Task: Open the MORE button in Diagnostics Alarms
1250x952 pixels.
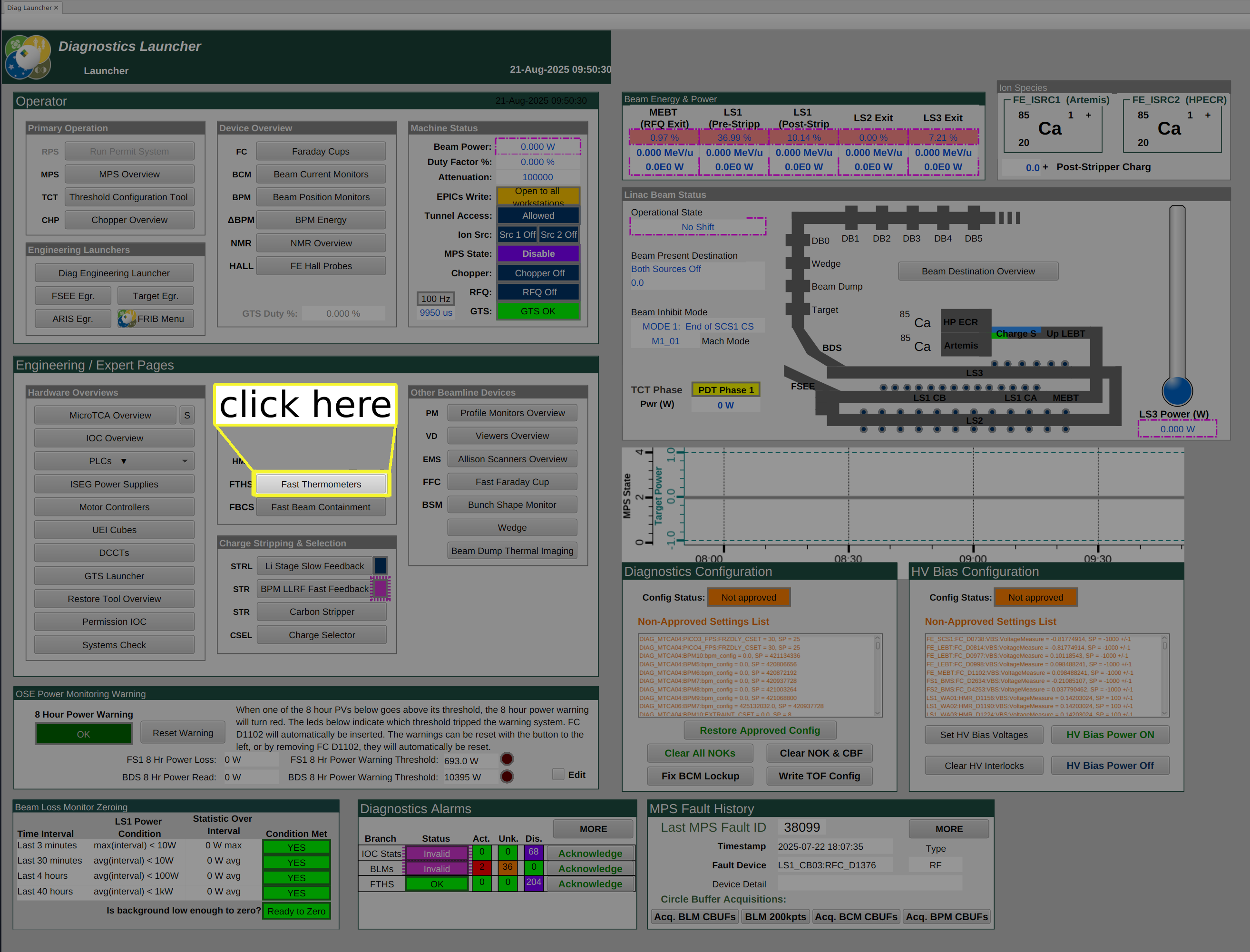Action: 593,829
